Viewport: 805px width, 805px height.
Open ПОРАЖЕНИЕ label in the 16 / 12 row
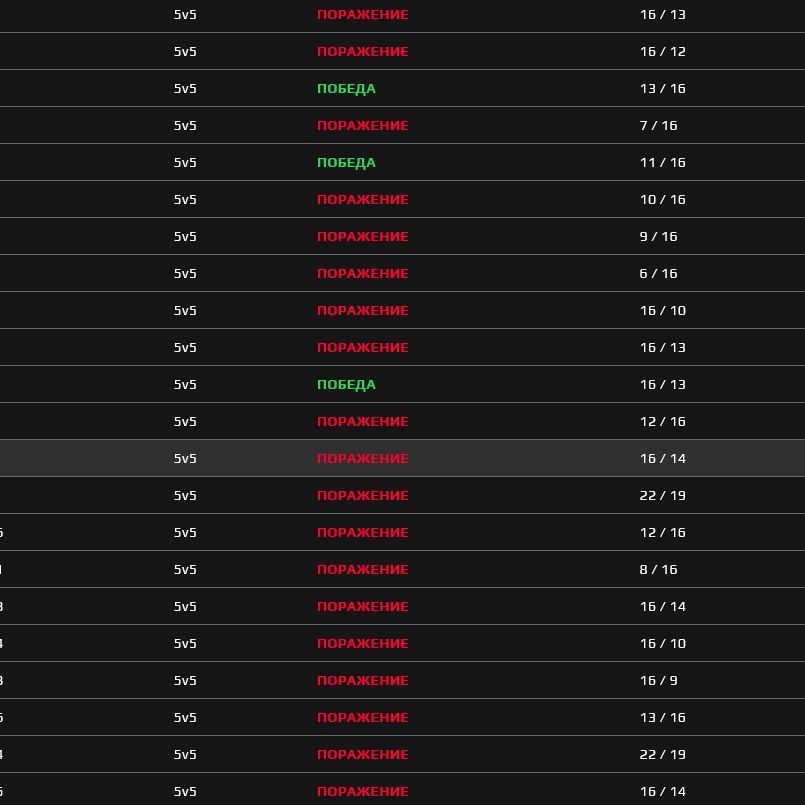[362, 51]
